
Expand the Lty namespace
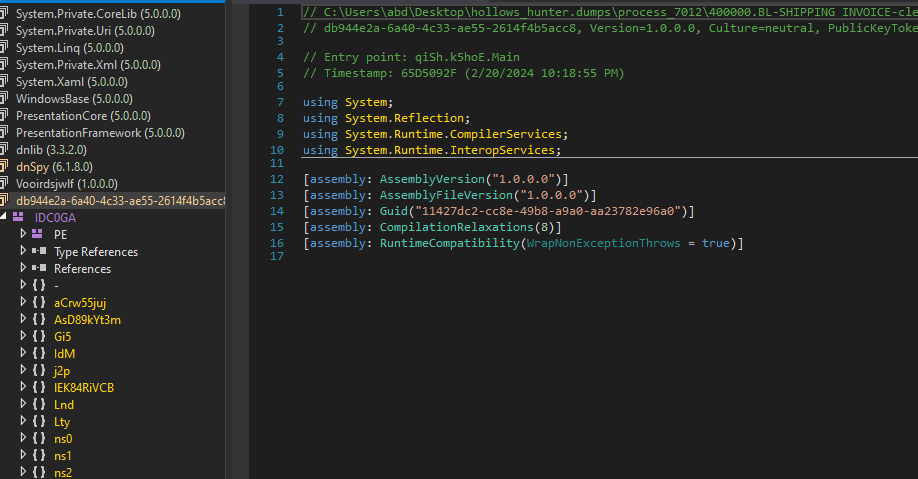coord(23,420)
